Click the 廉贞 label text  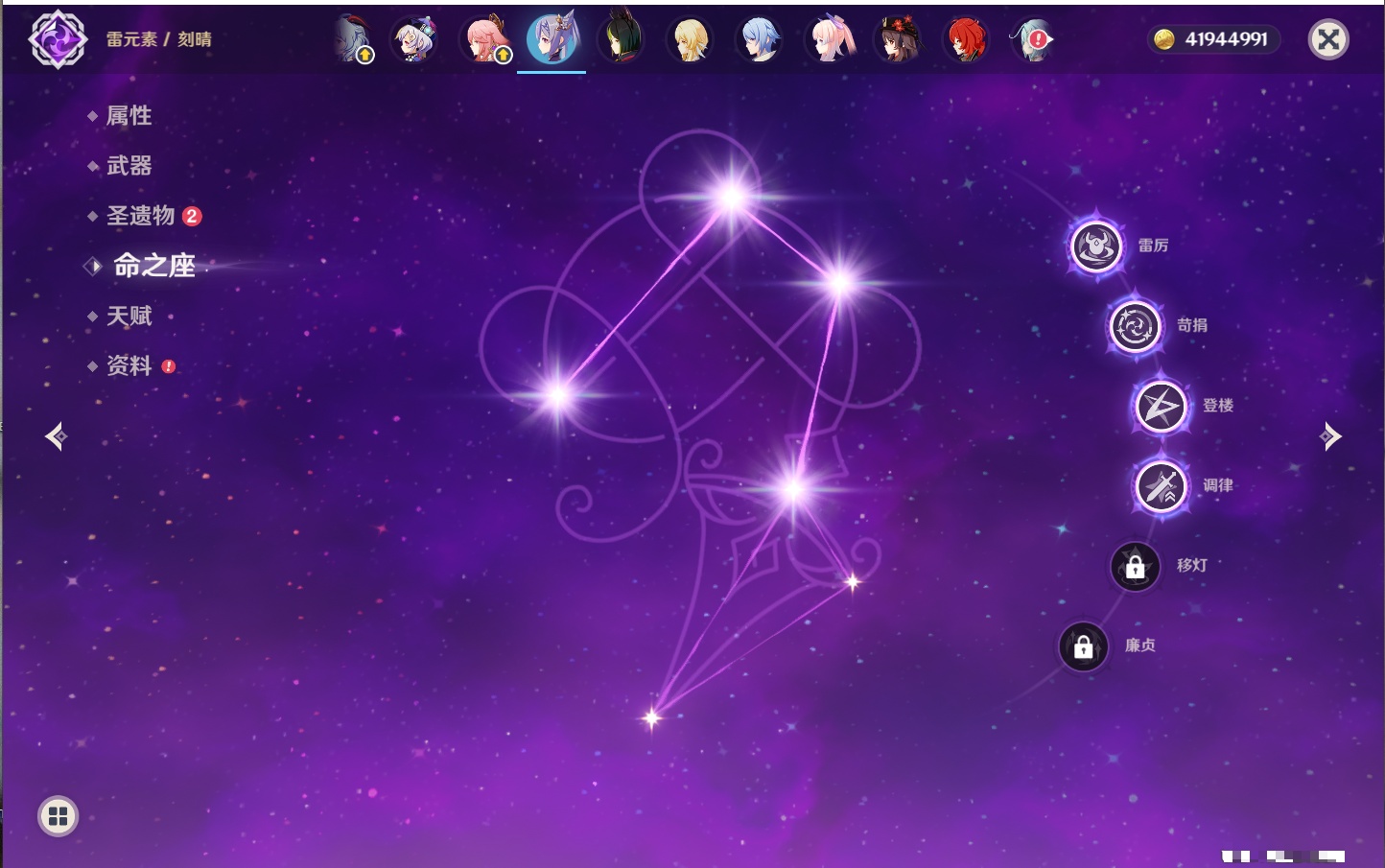click(x=1140, y=645)
